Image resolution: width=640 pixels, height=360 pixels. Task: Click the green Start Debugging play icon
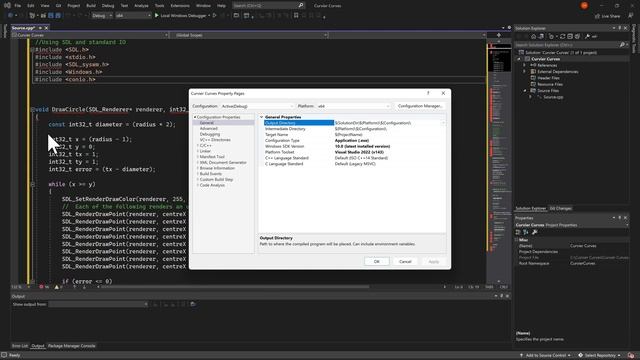tap(156, 16)
